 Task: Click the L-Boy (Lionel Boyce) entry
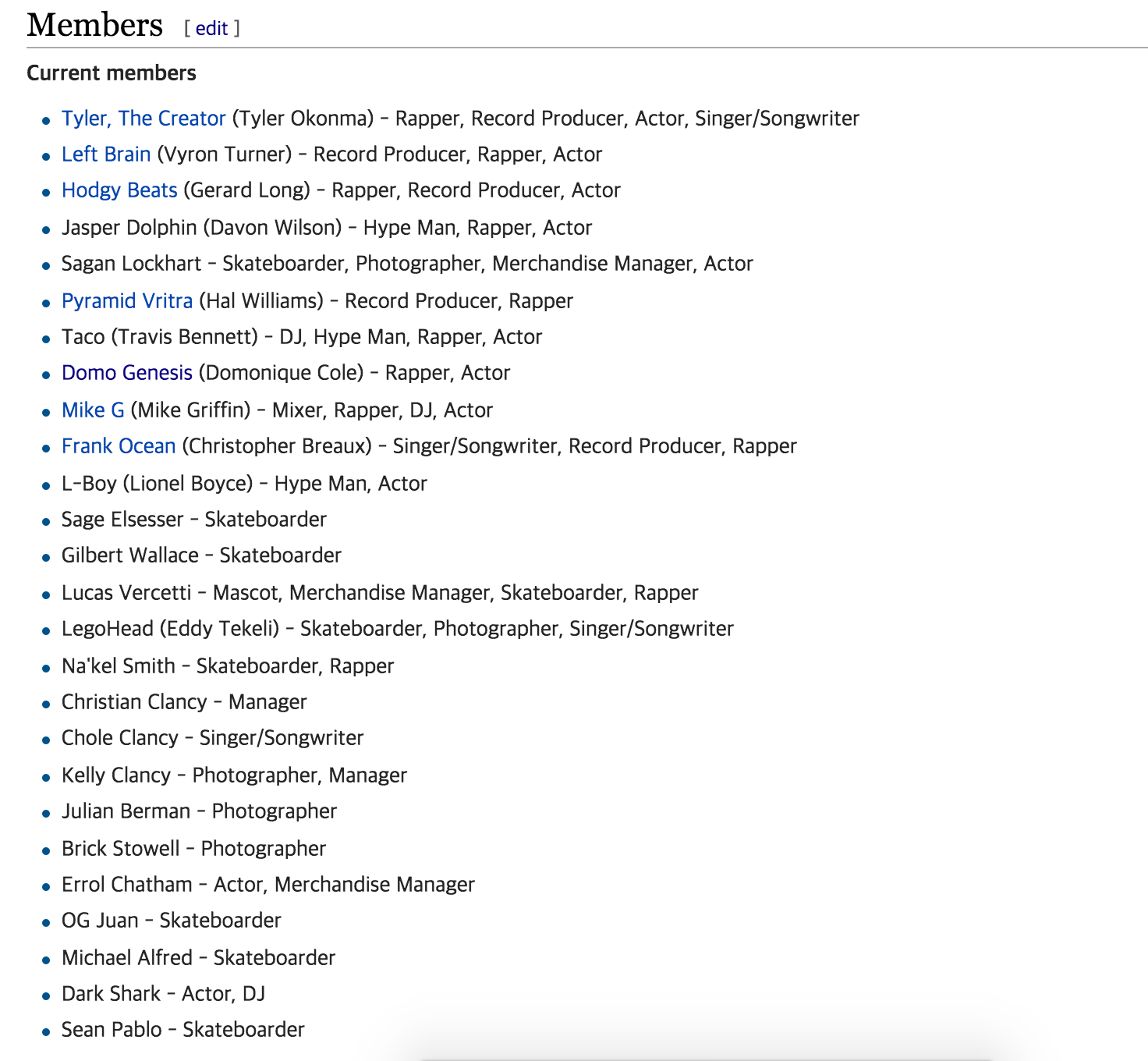[x=244, y=484]
